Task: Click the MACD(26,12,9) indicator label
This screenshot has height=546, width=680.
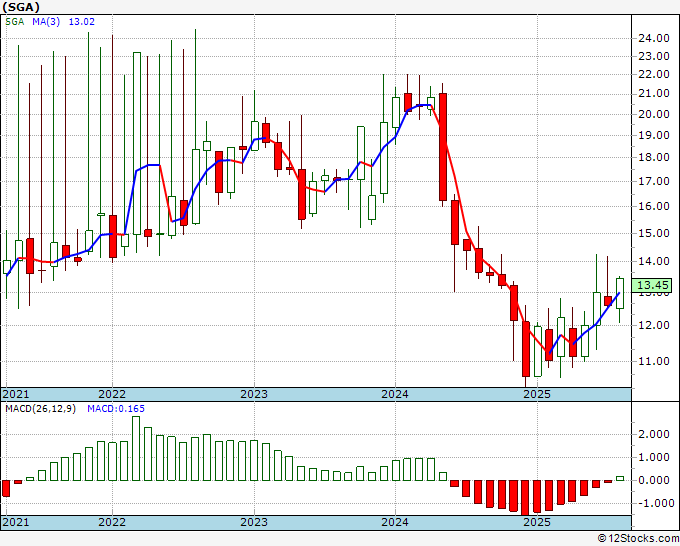Action: click(40, 409)
